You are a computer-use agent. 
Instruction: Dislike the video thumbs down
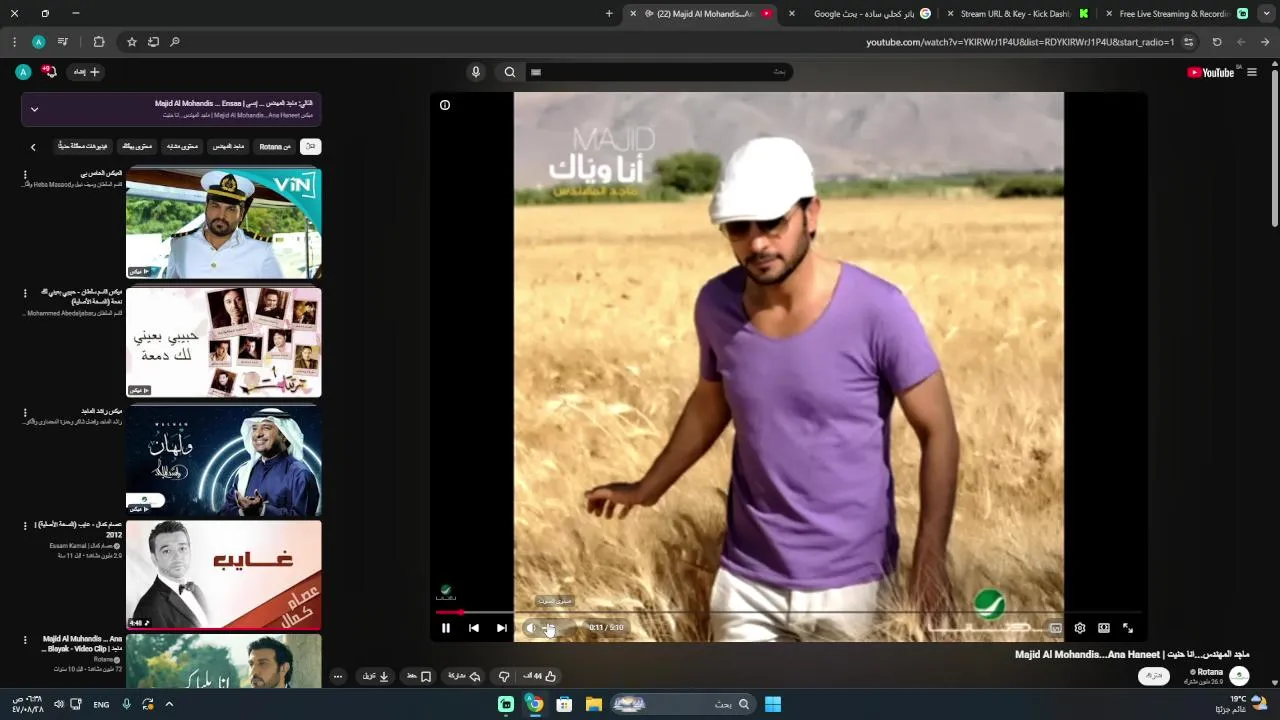pyautogui.click(x=504, y=676)
